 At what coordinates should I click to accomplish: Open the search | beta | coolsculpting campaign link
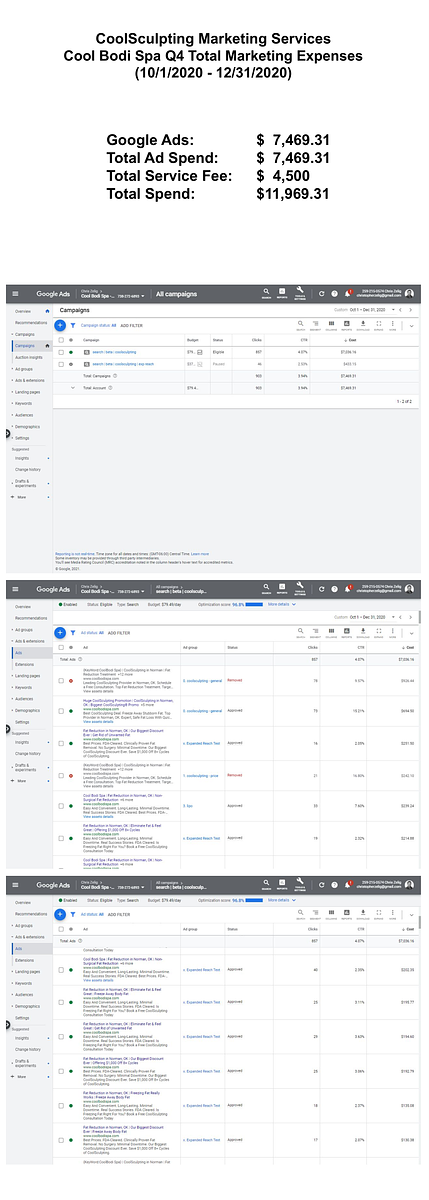pyautogui.click(x=109, y=352)
